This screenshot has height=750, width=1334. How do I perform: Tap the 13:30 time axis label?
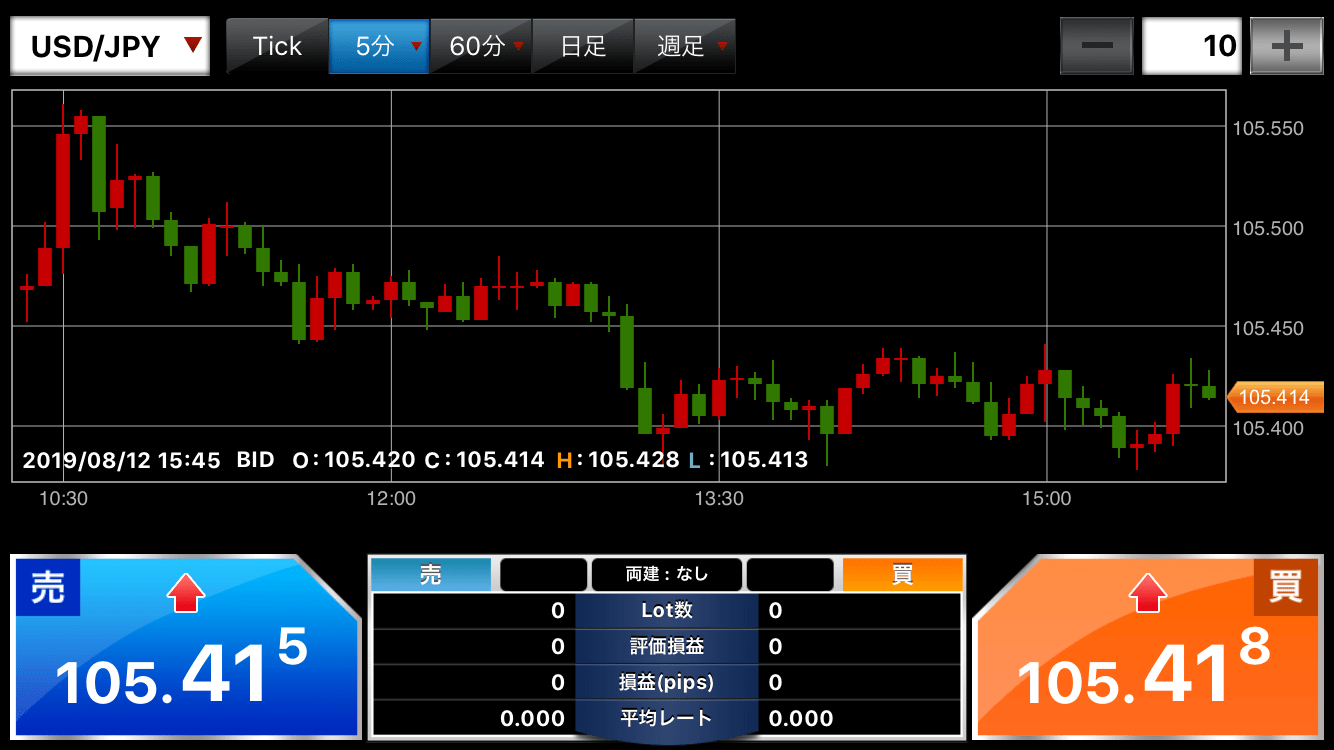tap(719, 498)
